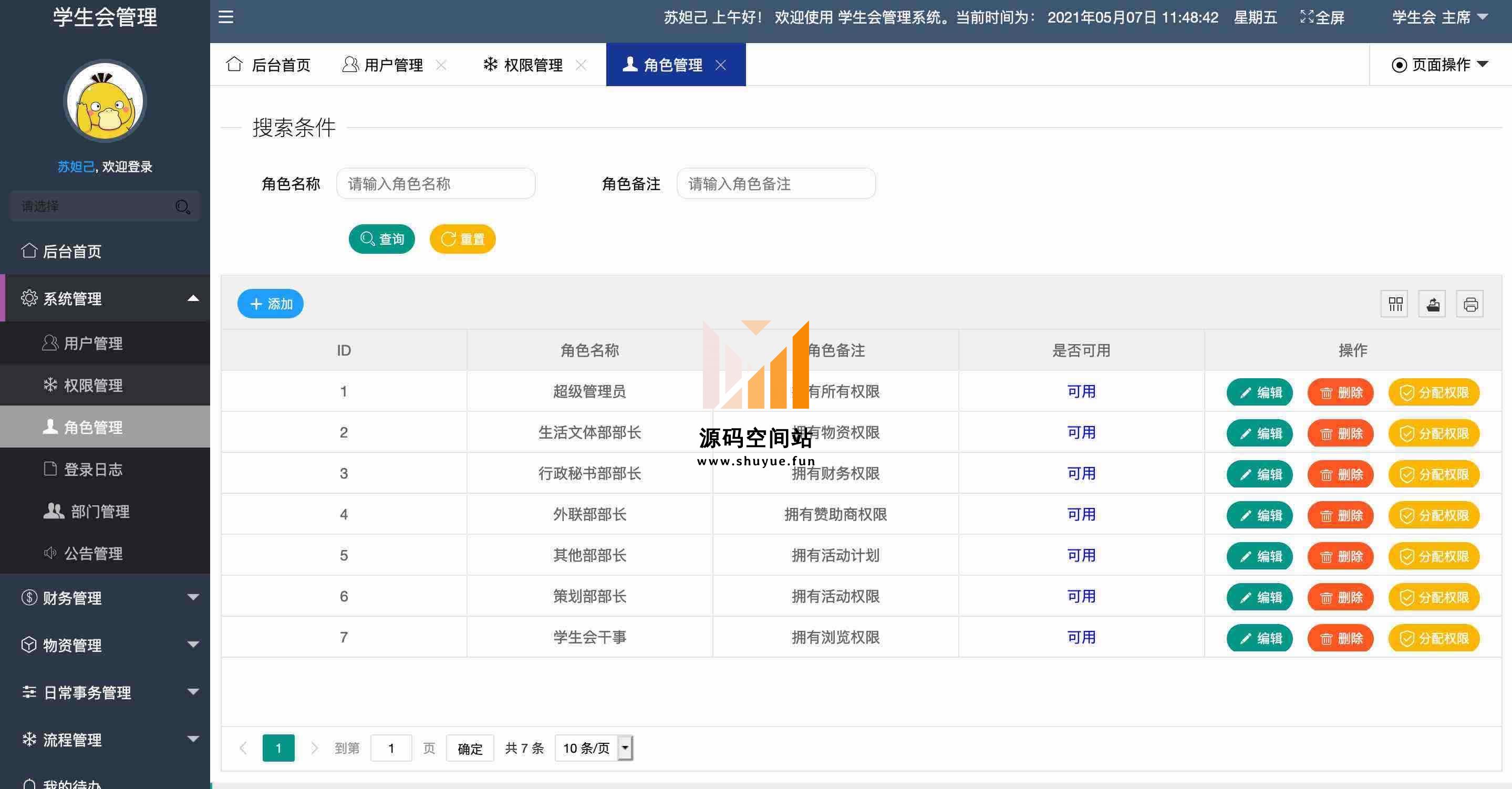This screenshot has width=1512, height=789.
Task: Focus the 角色名称 input field
Action: tap(436, 184)
